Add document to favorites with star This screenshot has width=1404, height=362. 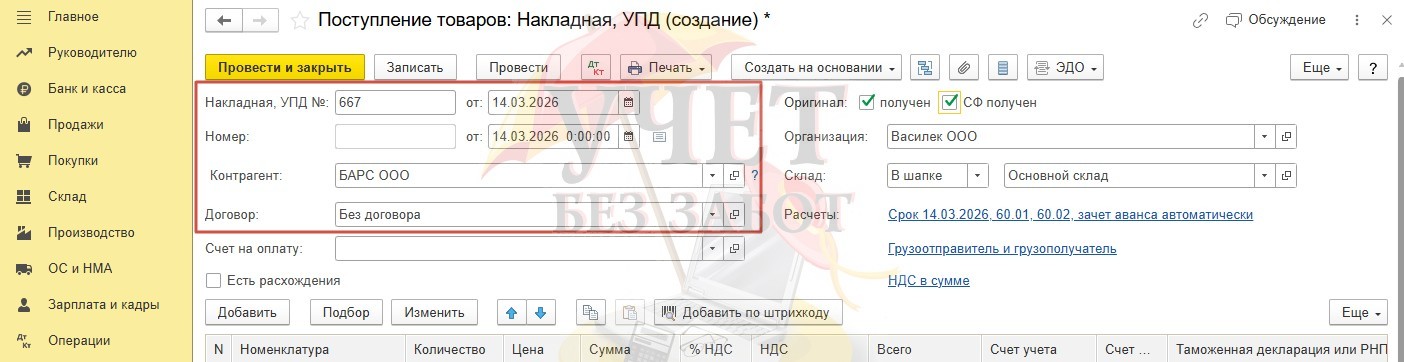click(x=299, y=20)
